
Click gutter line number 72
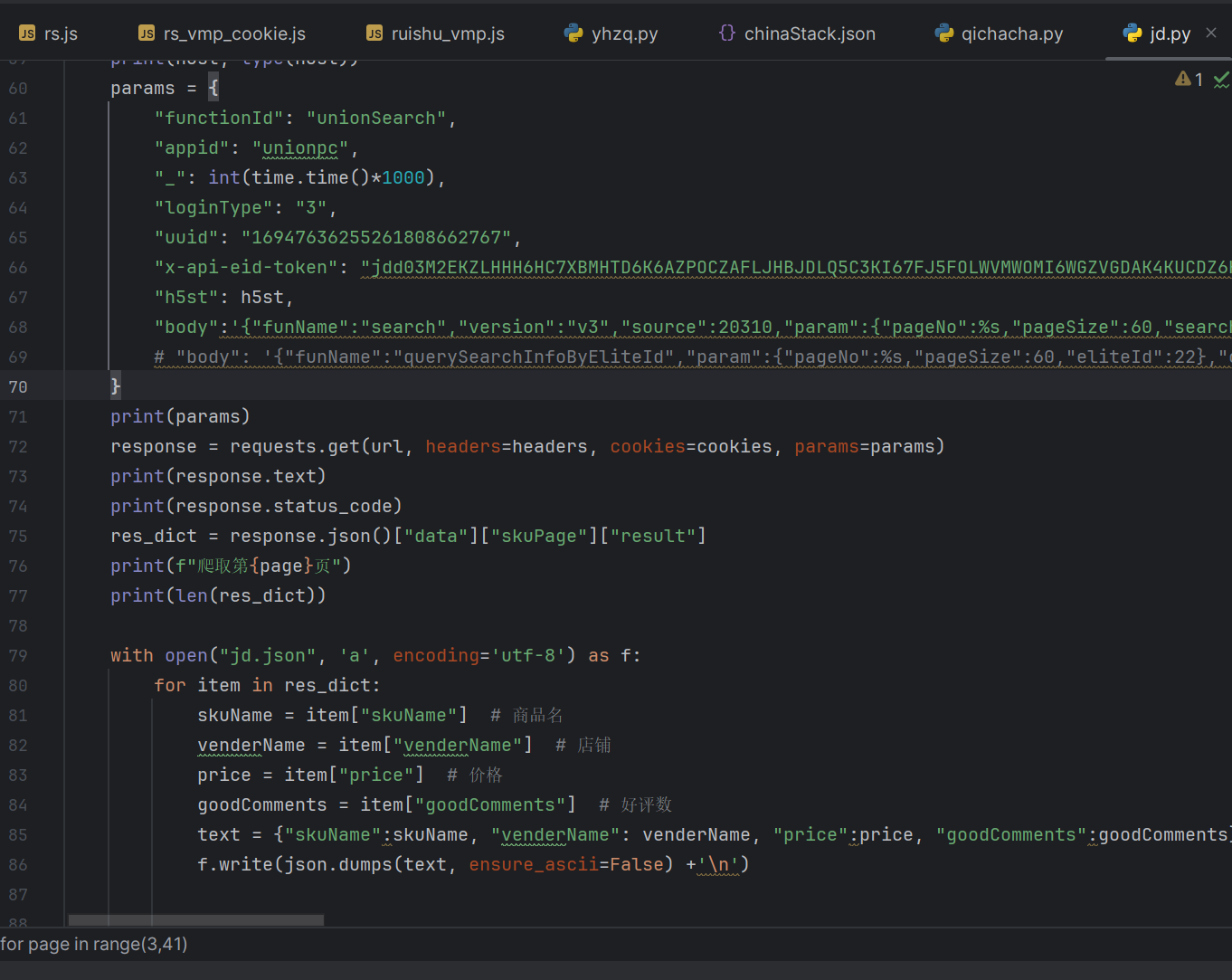point(18,447)
